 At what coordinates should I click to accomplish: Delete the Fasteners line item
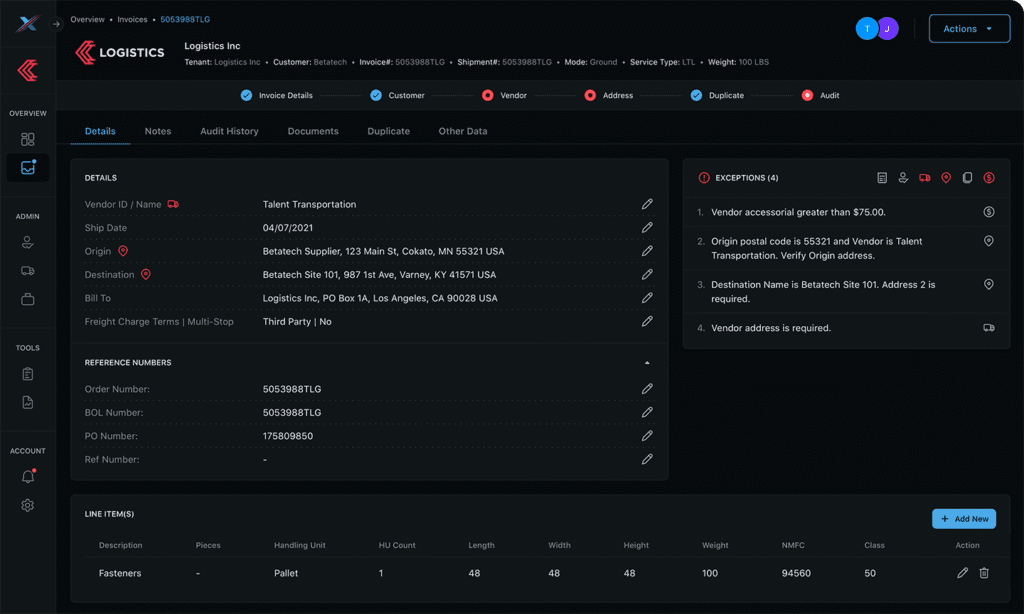pyautogui.click(x=984, y=573)
